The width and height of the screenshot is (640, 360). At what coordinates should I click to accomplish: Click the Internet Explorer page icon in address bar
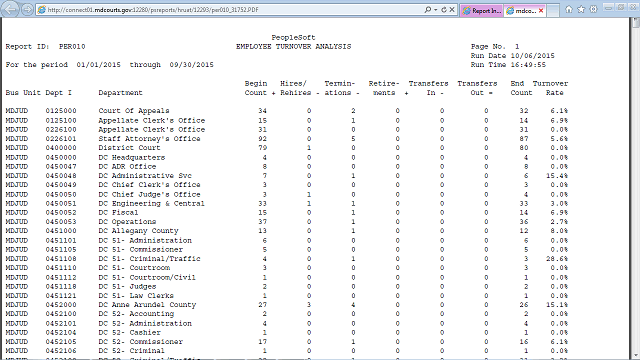point(42,10)
